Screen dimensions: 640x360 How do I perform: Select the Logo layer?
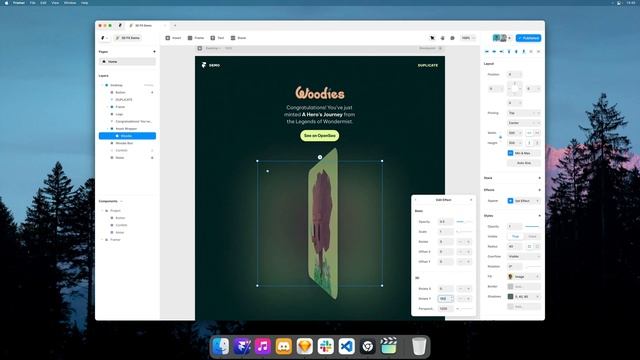127,114
